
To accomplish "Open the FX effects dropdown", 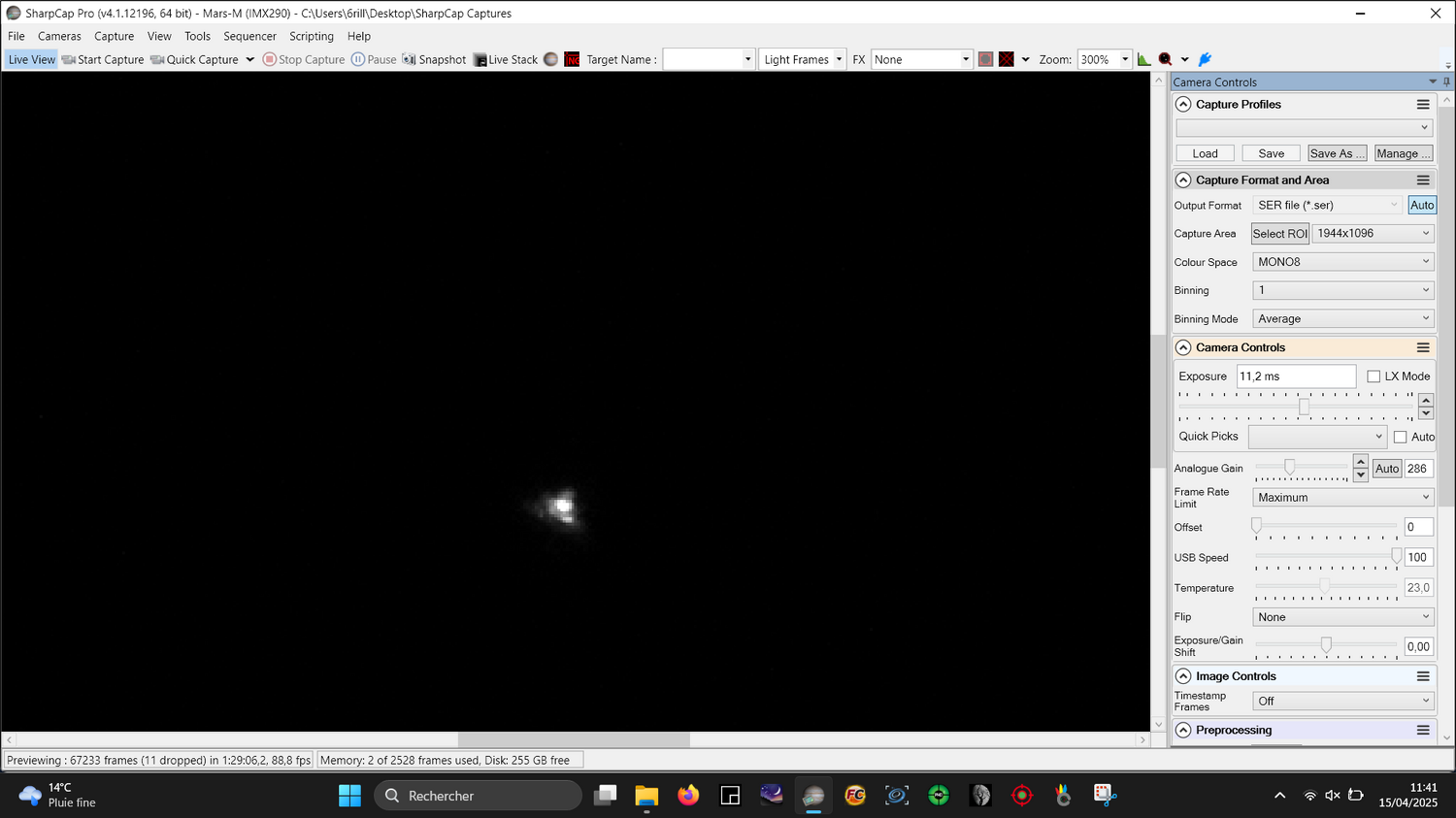I will tap(922, 59).
